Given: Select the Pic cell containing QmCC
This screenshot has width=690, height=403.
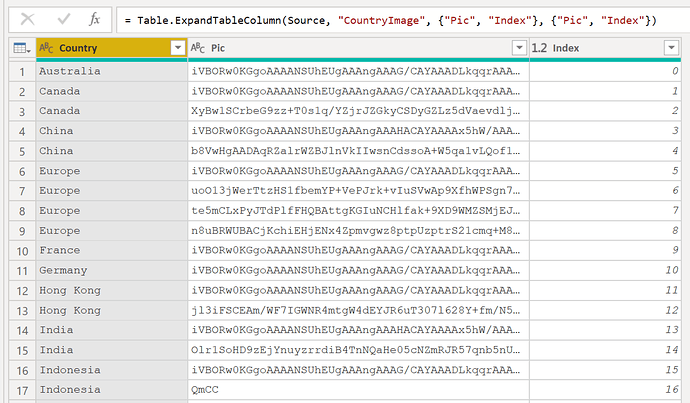Looking at the screenshot, I should [x=358, y=390].
